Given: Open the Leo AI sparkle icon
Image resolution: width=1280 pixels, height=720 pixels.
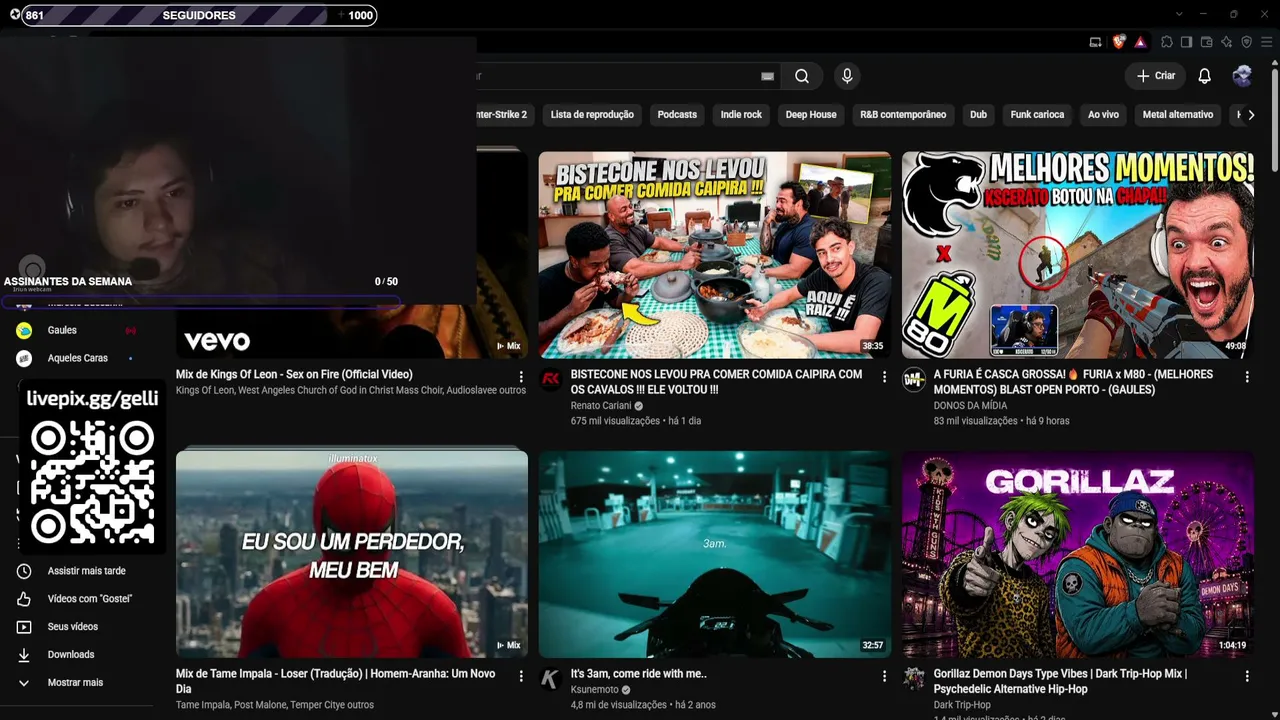Looking at the screenshot, I should coord(1226,42).
